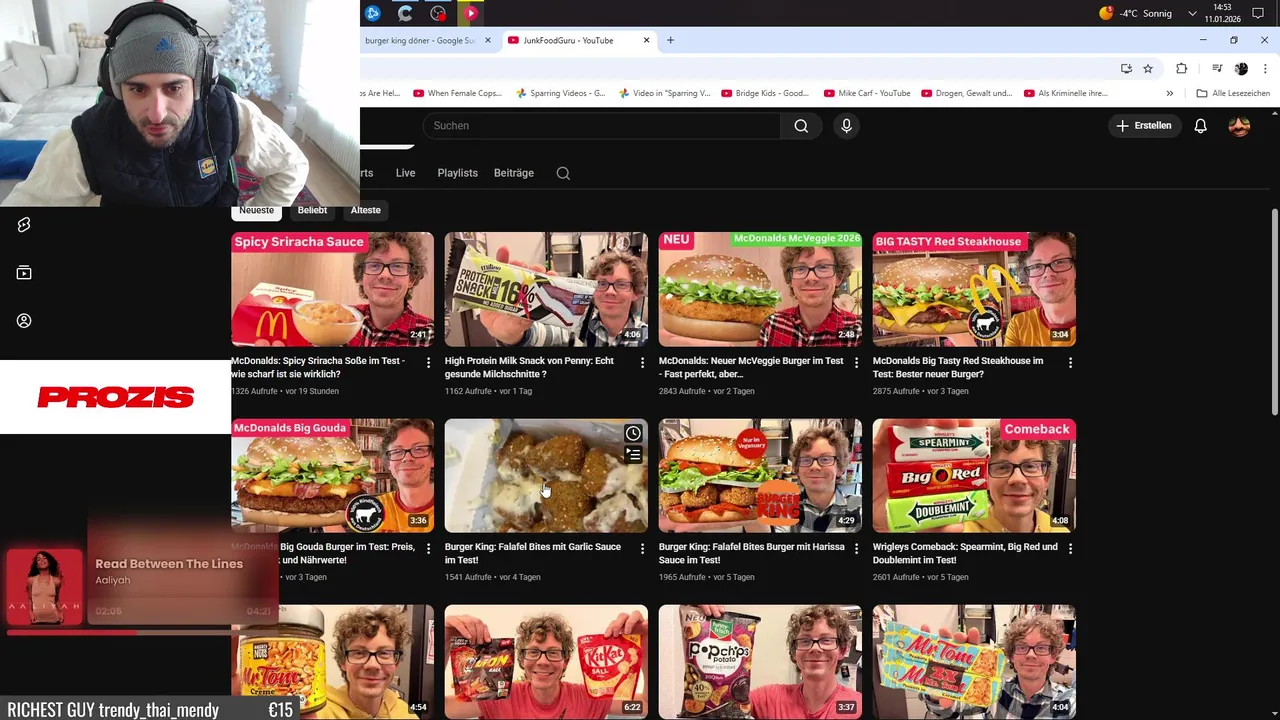Close the JunkFoodGuru YouTube tab

pos(646,40)
